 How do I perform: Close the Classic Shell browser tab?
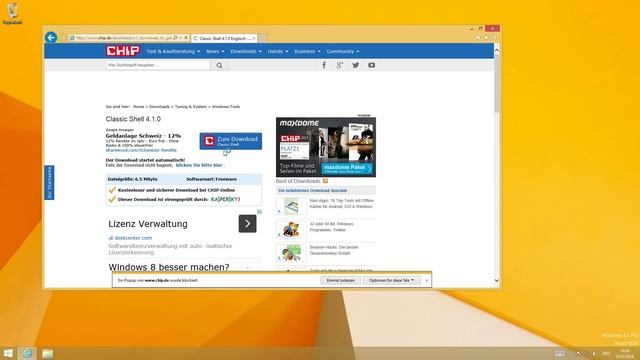tap(254, 38)
